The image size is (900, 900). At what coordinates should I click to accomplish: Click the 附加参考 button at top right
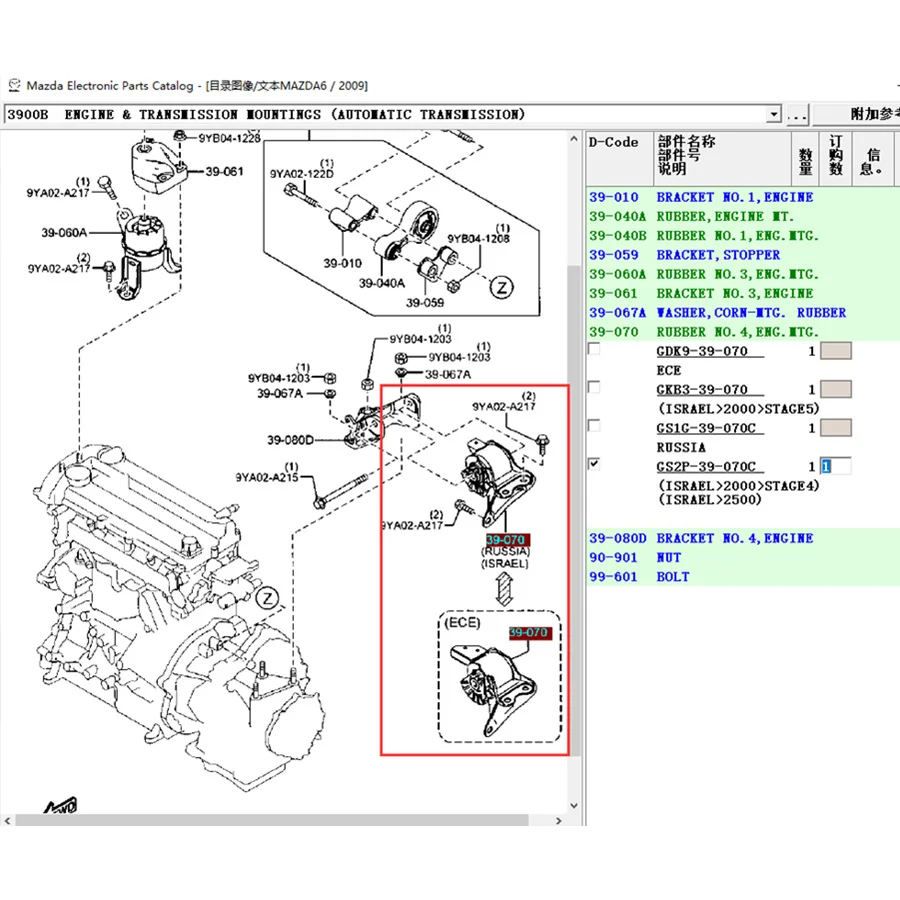point(857,114)
